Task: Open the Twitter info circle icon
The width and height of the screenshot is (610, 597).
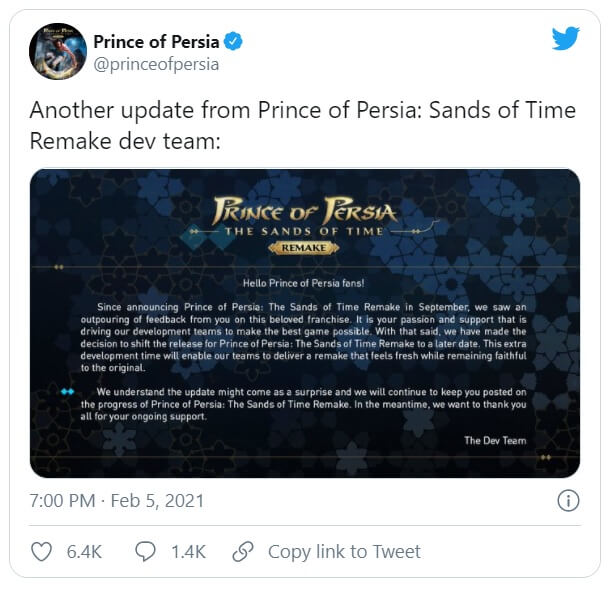Action: tap(567, 500)
